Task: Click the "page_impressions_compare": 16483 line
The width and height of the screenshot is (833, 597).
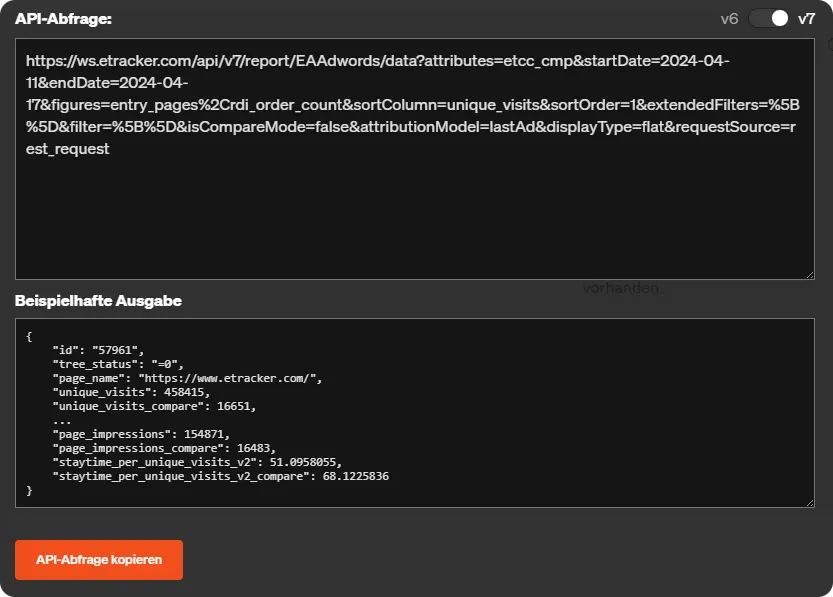Action: [x=163, y=449]
